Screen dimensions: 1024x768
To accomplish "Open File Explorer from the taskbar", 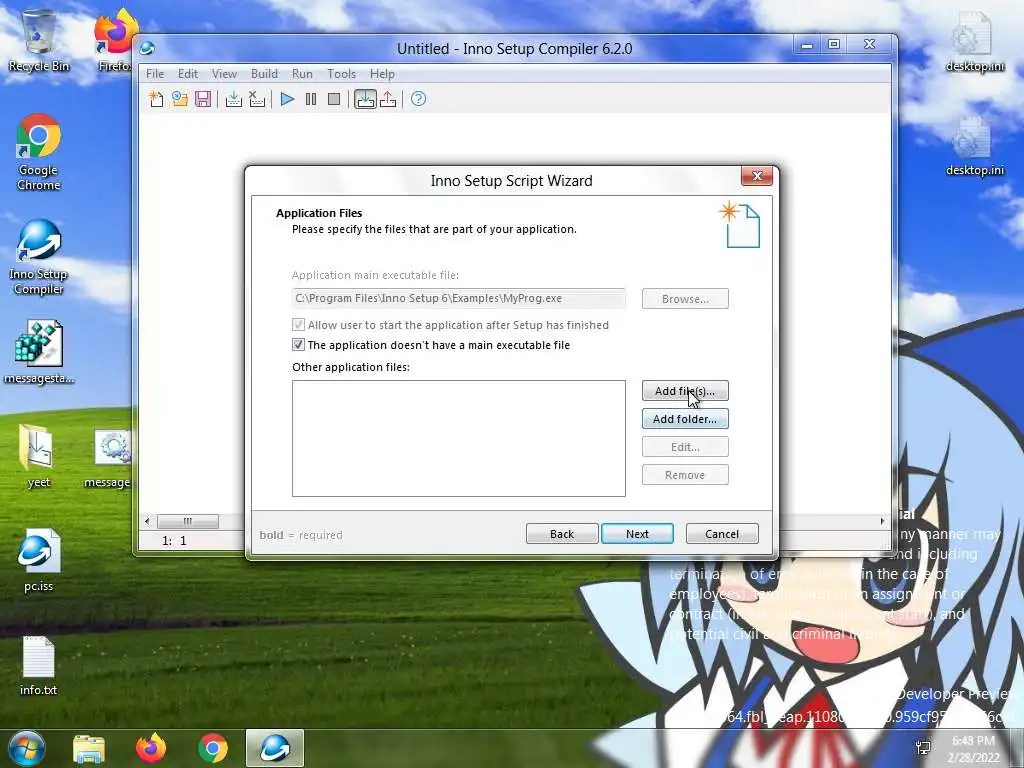I will [x=89, y=749].
